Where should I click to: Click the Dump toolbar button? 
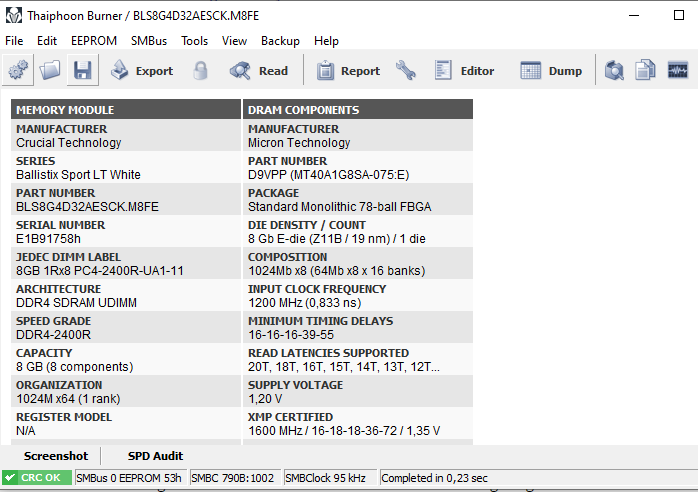[551, 71]
